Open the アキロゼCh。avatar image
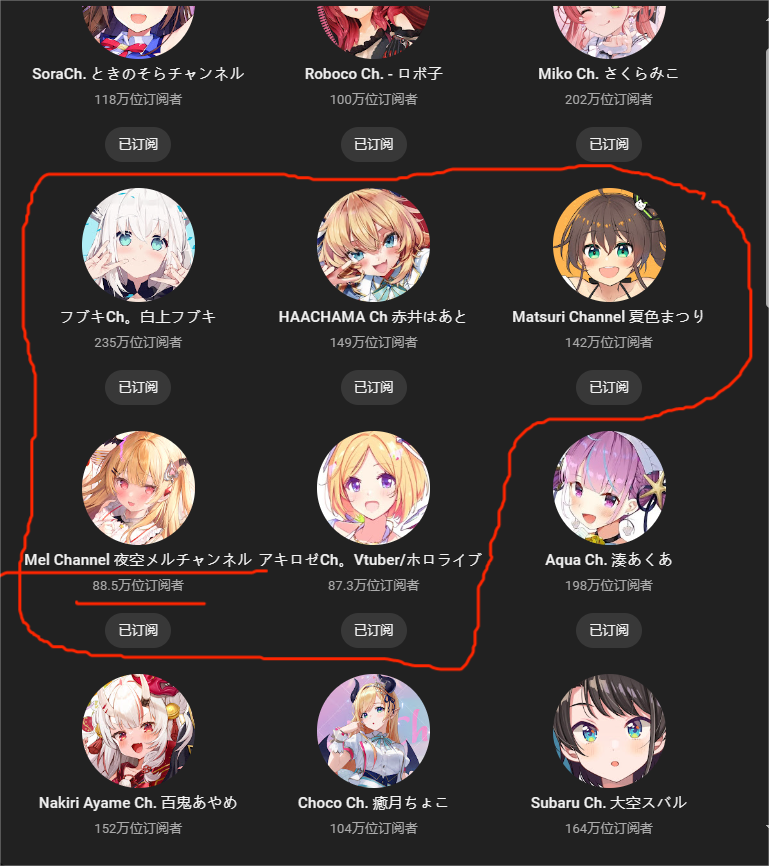The image size is (769, 866). [x=373, y=488]
